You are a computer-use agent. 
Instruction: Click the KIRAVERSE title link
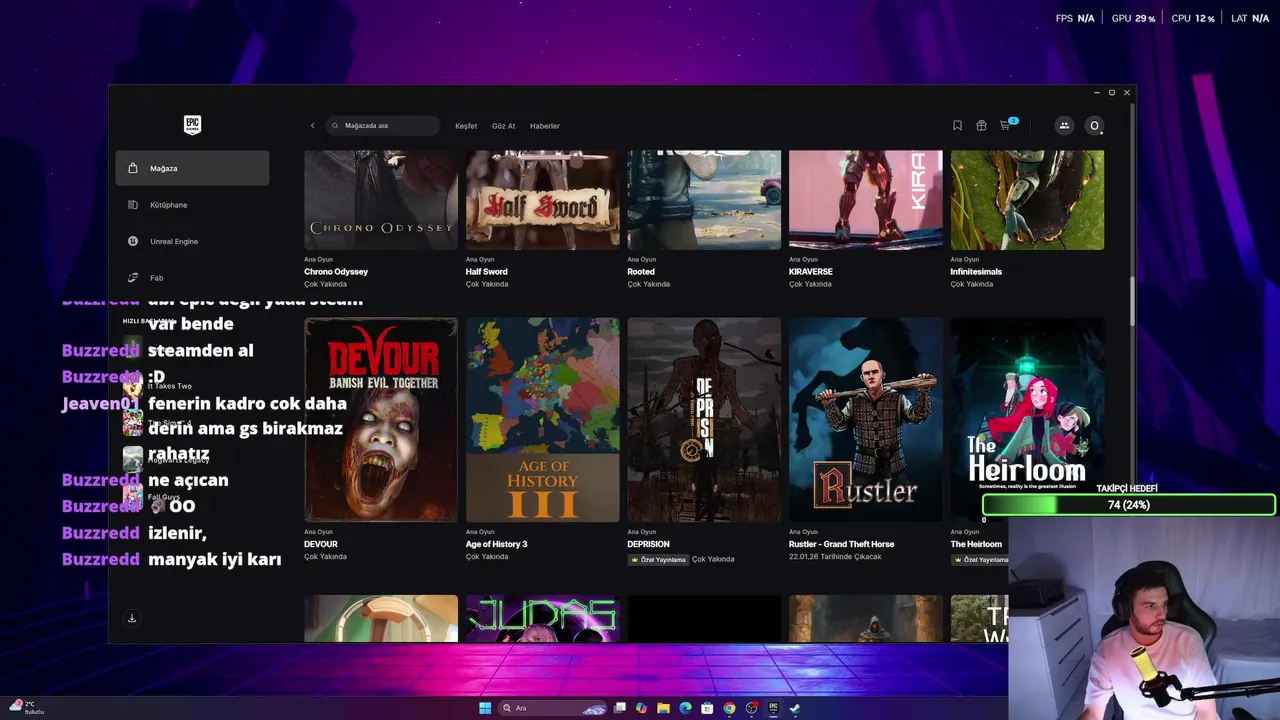(x=811, y=272)
